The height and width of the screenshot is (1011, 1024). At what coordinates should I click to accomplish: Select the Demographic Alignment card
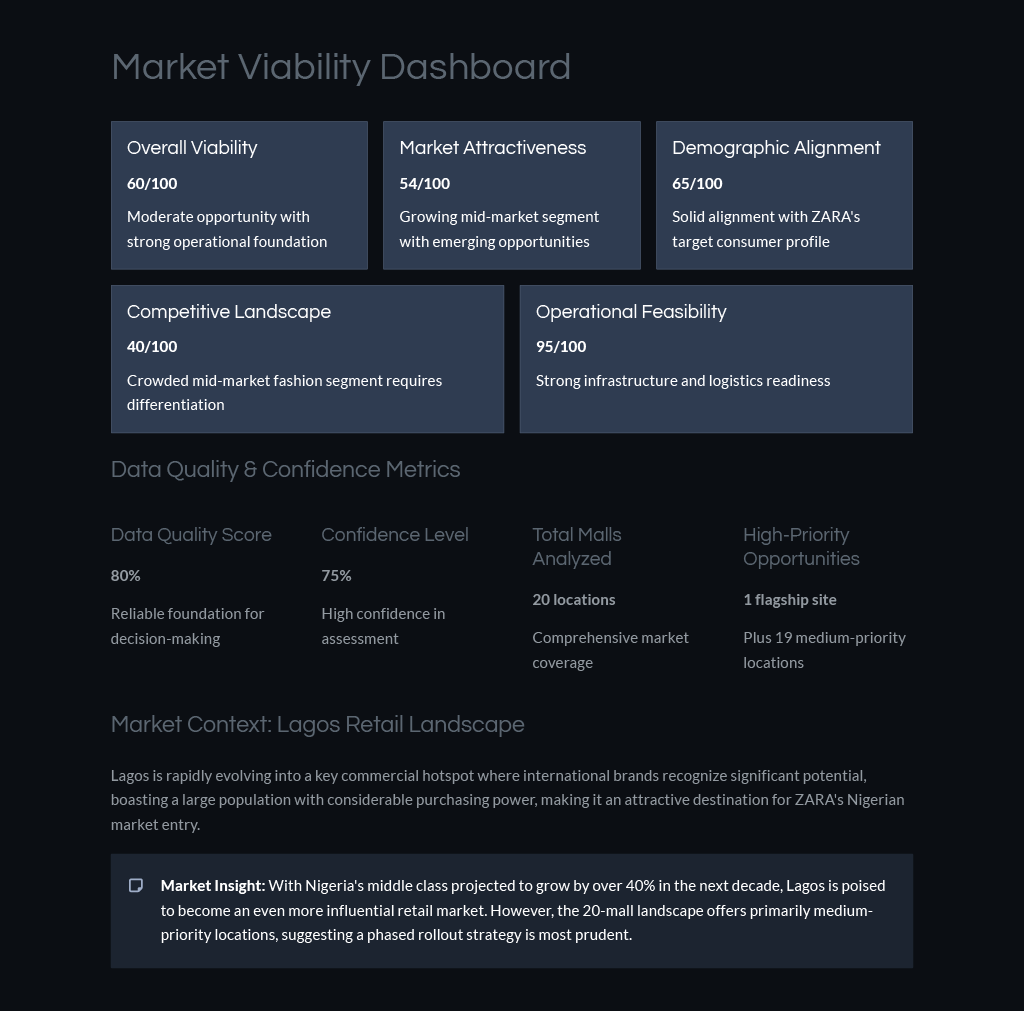[784, 195]
